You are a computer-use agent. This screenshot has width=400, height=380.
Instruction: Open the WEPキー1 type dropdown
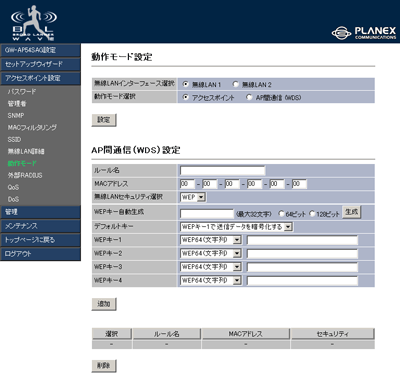(211, 240)
